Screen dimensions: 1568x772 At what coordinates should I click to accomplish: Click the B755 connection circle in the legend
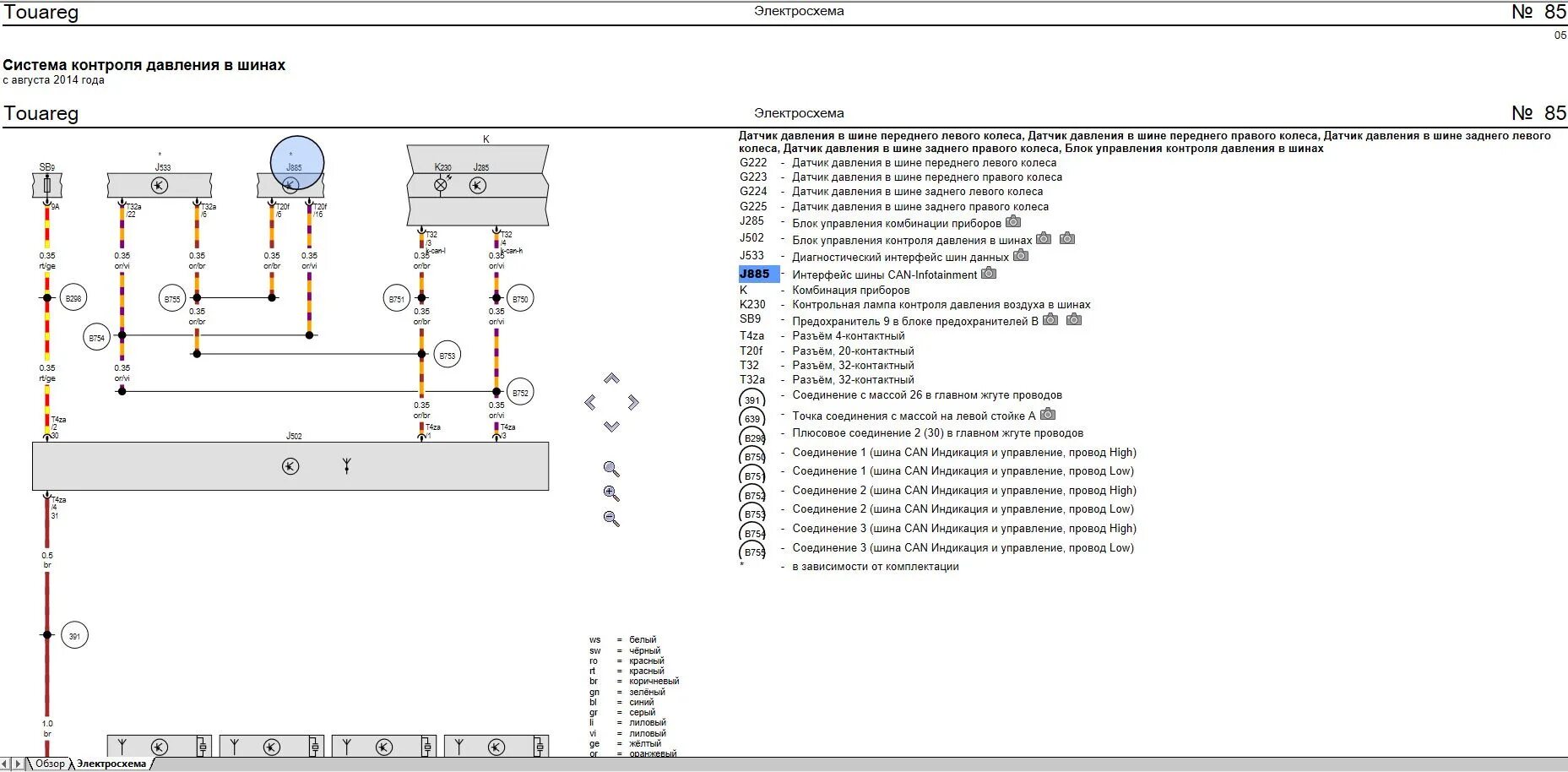[752, 552]
